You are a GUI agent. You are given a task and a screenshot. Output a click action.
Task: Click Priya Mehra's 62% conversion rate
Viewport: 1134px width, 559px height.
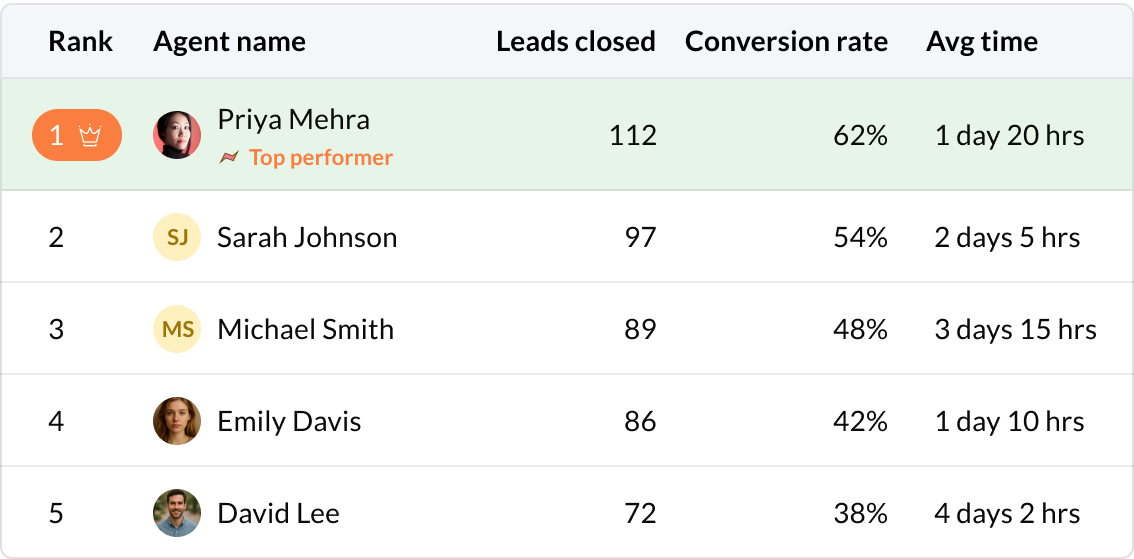[x=860, y=135]
